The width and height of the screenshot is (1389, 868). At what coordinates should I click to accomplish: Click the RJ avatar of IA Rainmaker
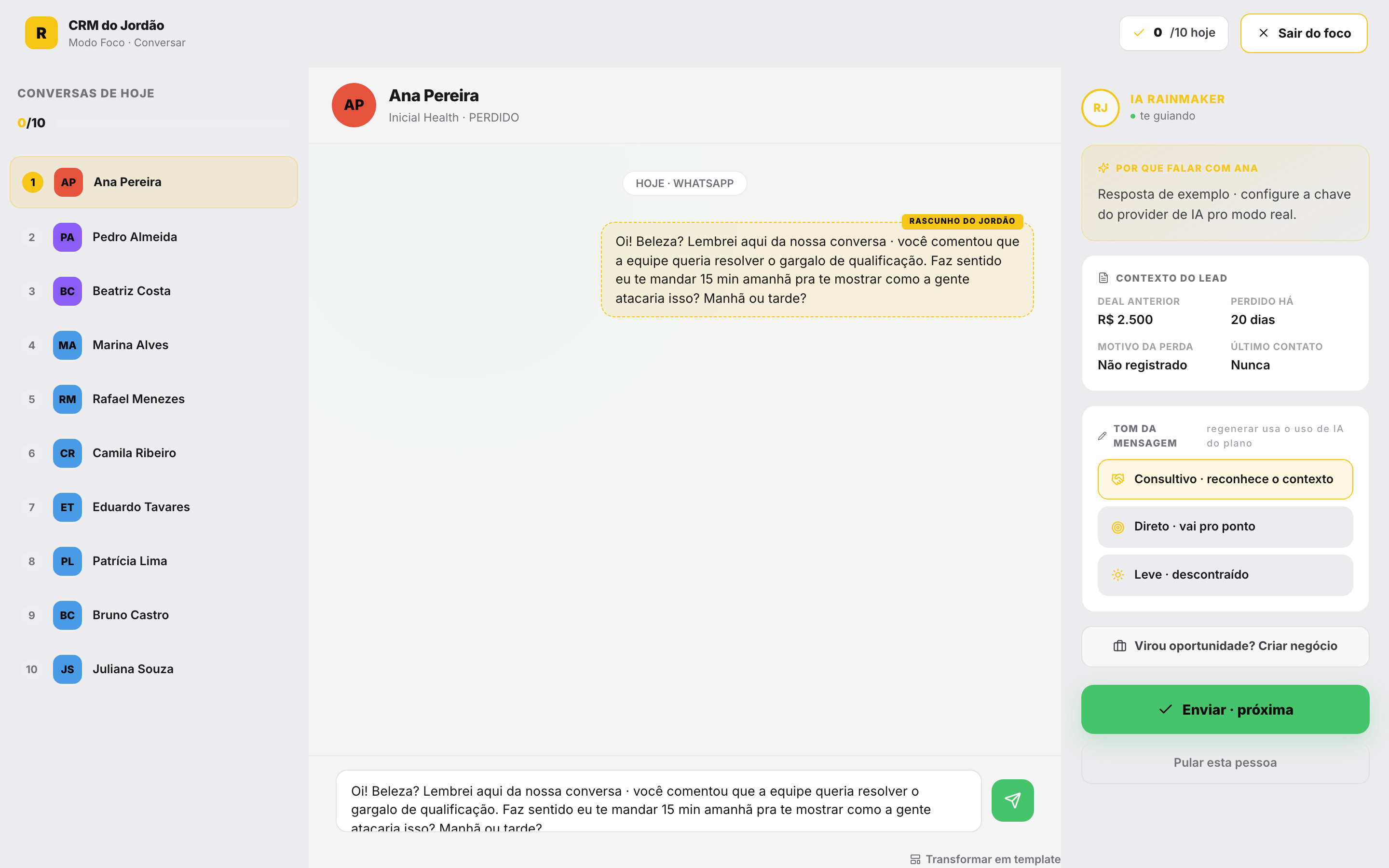(x=1100, y=108)
